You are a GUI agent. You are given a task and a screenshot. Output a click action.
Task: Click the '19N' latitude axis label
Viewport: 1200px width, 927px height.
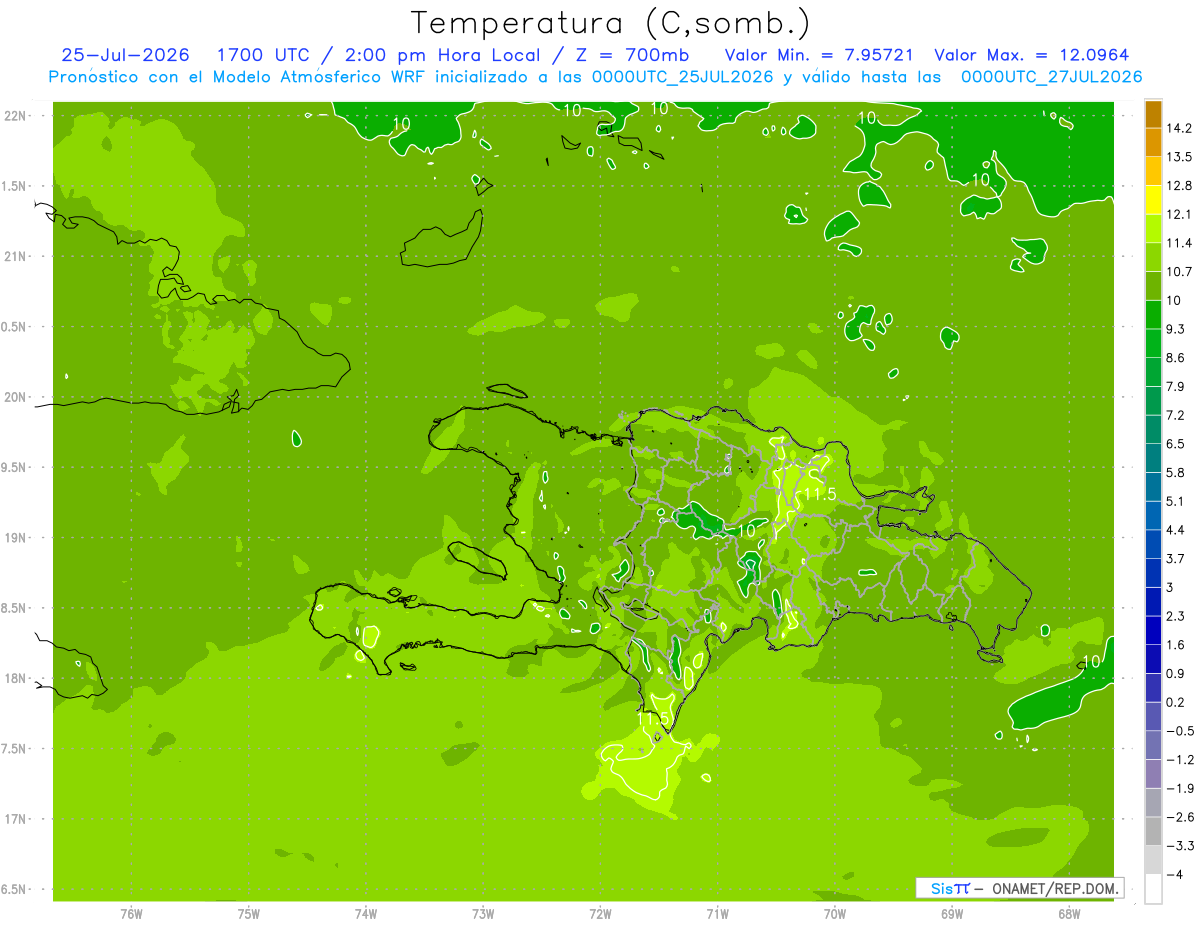(16, 538)
